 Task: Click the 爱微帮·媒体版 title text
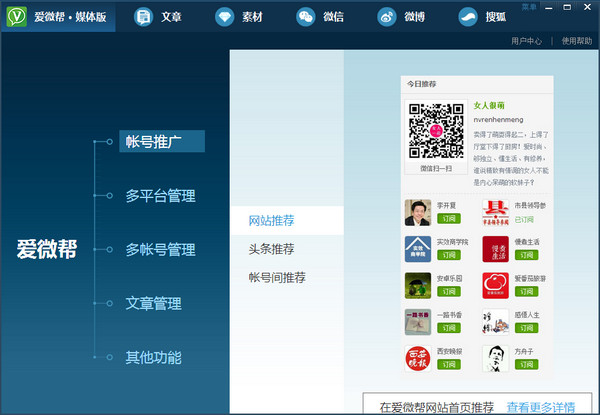[70, 17]
